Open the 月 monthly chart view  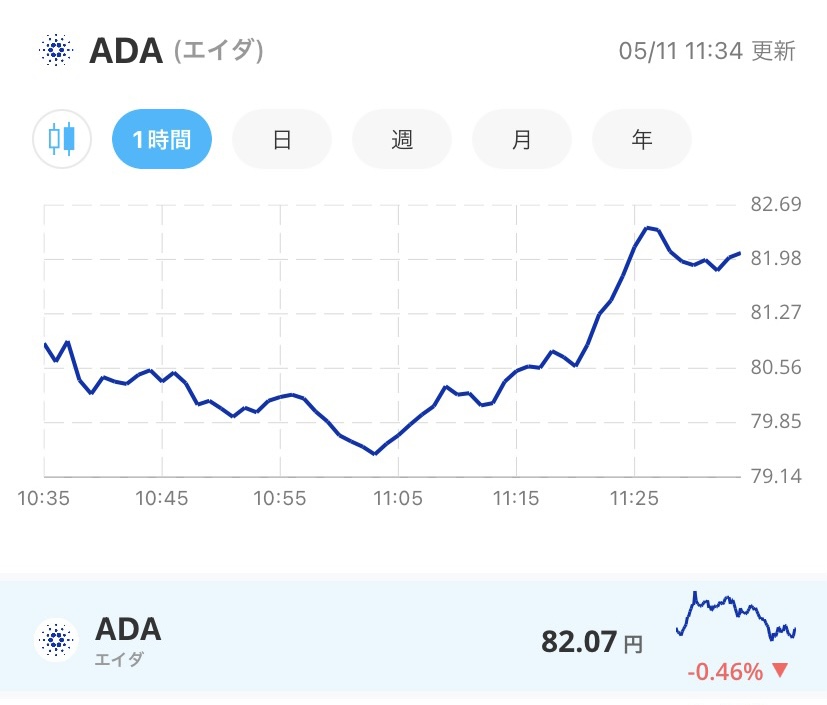[x=521, y=139]
